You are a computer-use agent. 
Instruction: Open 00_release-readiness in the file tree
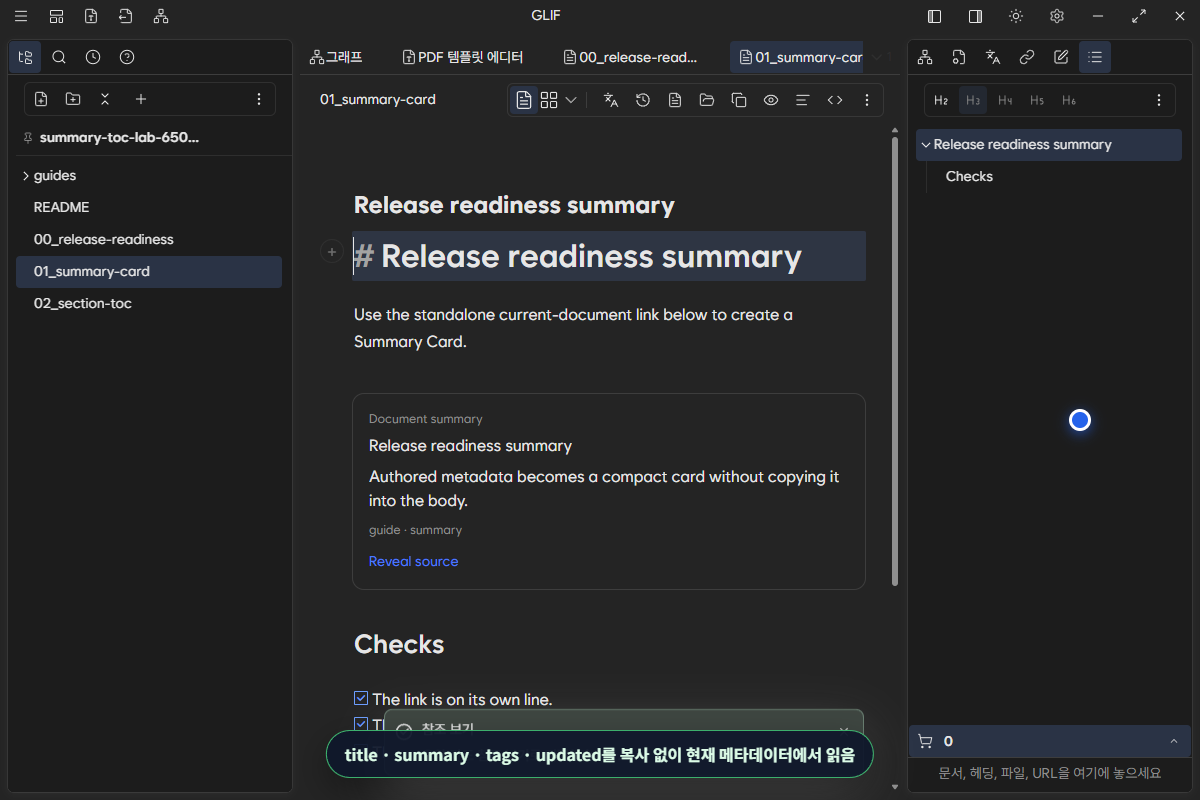(149, 239)
